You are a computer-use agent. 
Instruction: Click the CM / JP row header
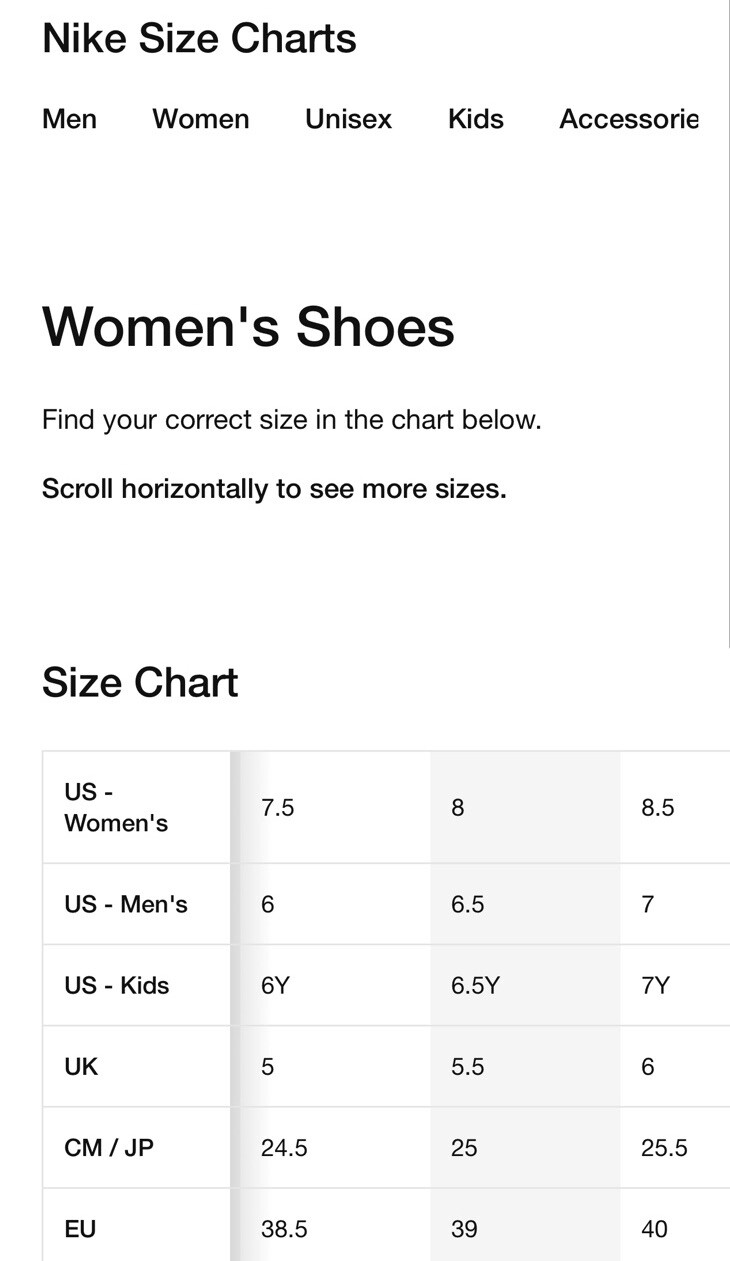point(109,1147)
